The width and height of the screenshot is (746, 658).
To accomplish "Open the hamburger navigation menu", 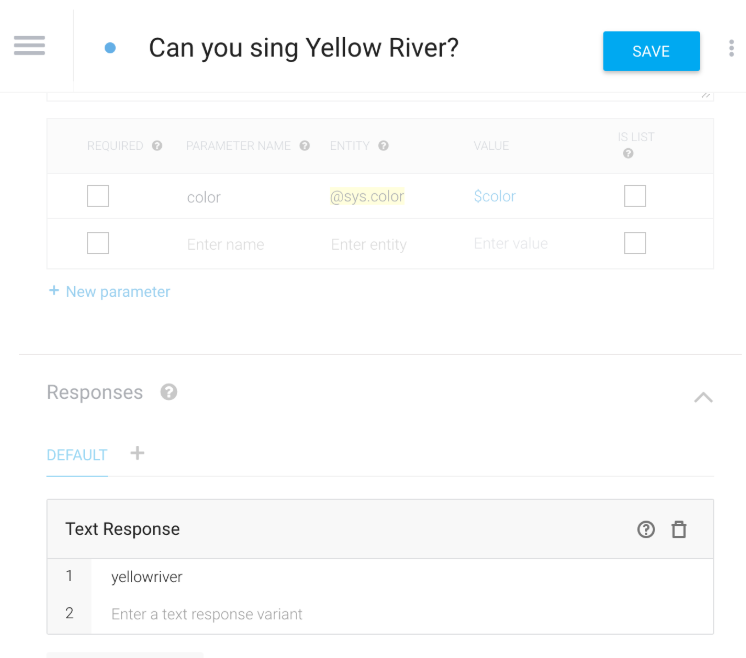I will click(30, 46).
